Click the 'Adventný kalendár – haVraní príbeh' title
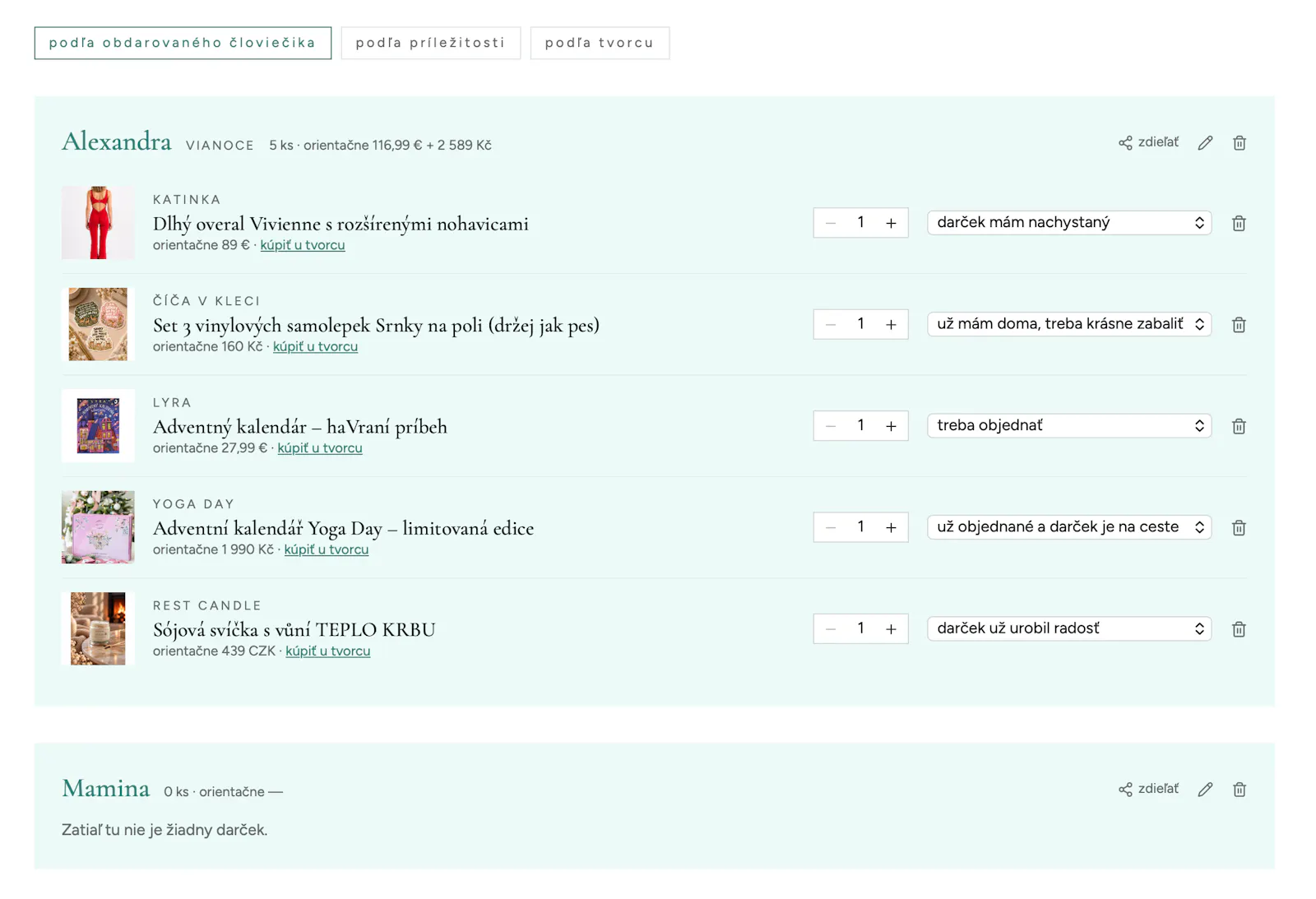1316x899 pixels. point(300,427)
